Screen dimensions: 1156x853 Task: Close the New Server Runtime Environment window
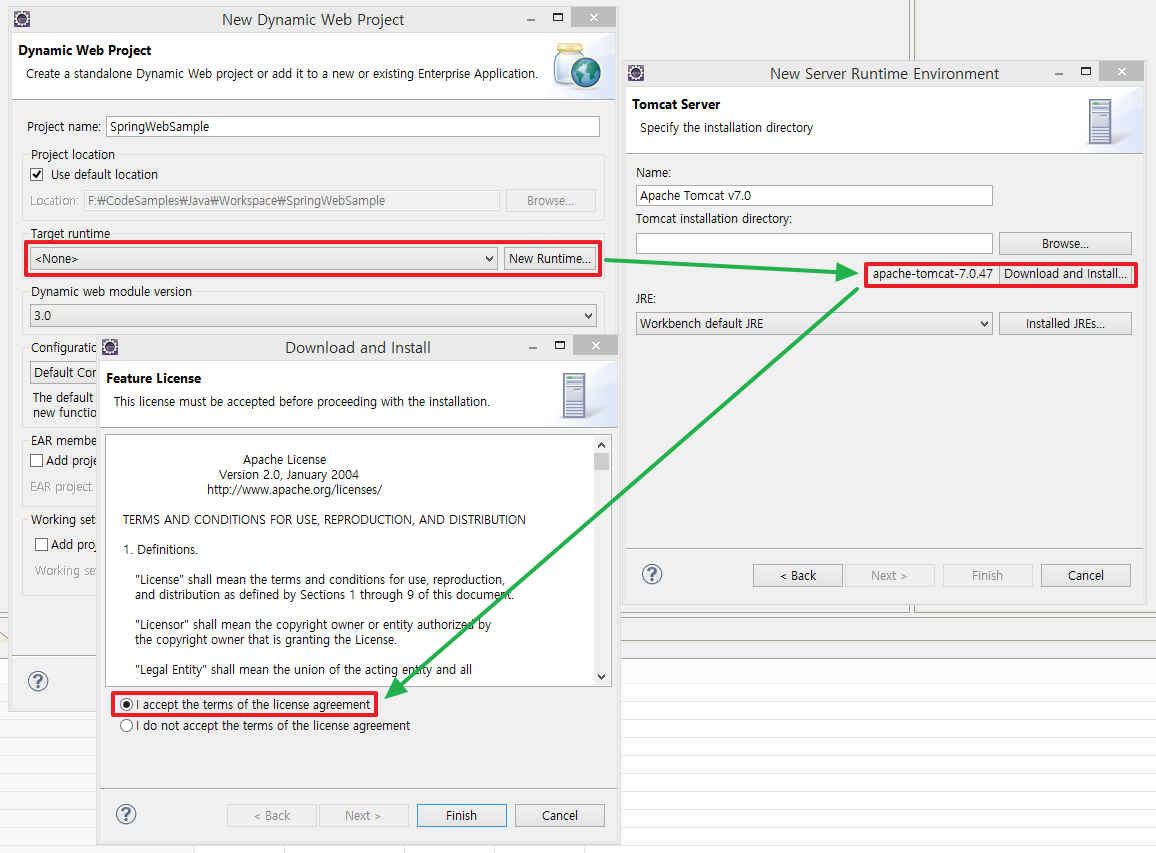pyautogui.click(x=1121, y=72)
